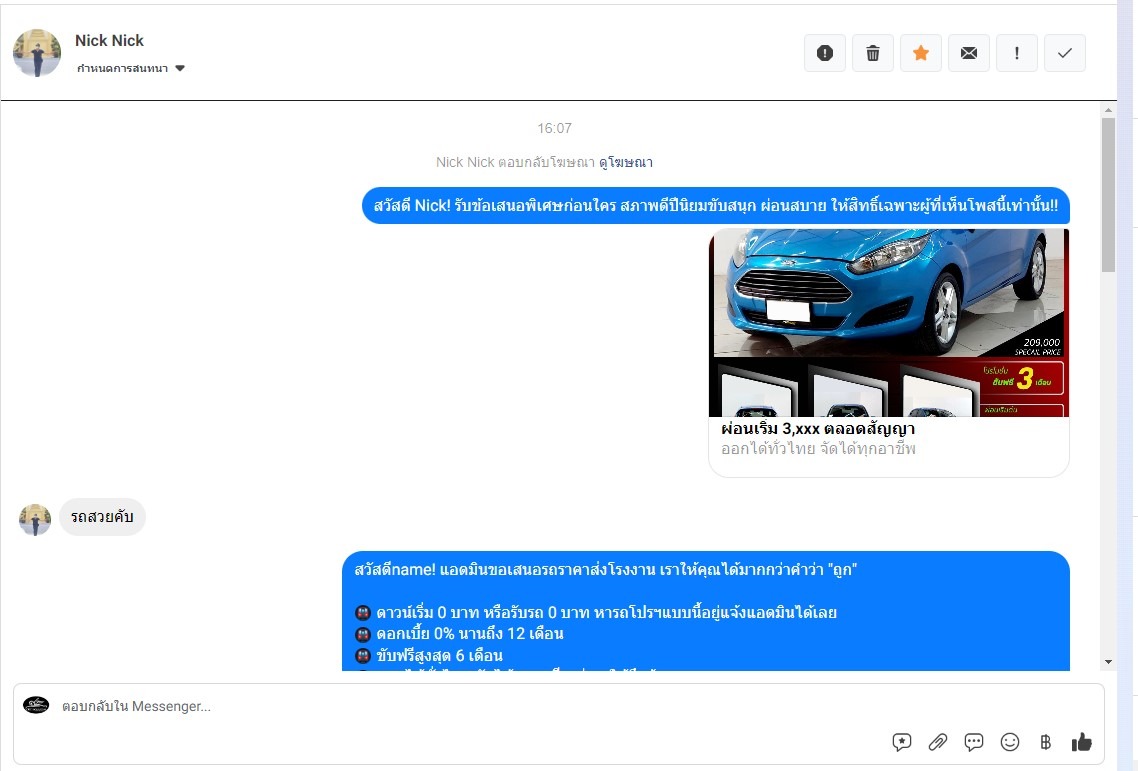Select the customer message รถสวยคับ
The width and height of the screenshot is (1138, 771).
pyautogui.click(x=102, y=517)
